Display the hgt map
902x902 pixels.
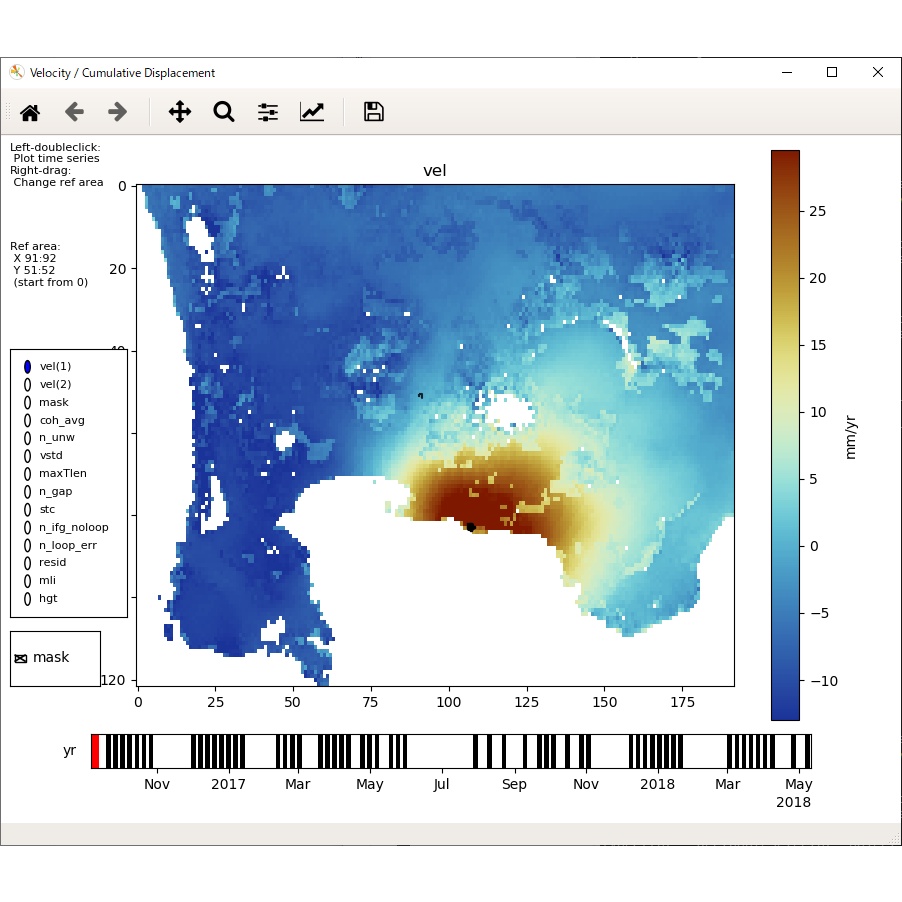(25, 598)
